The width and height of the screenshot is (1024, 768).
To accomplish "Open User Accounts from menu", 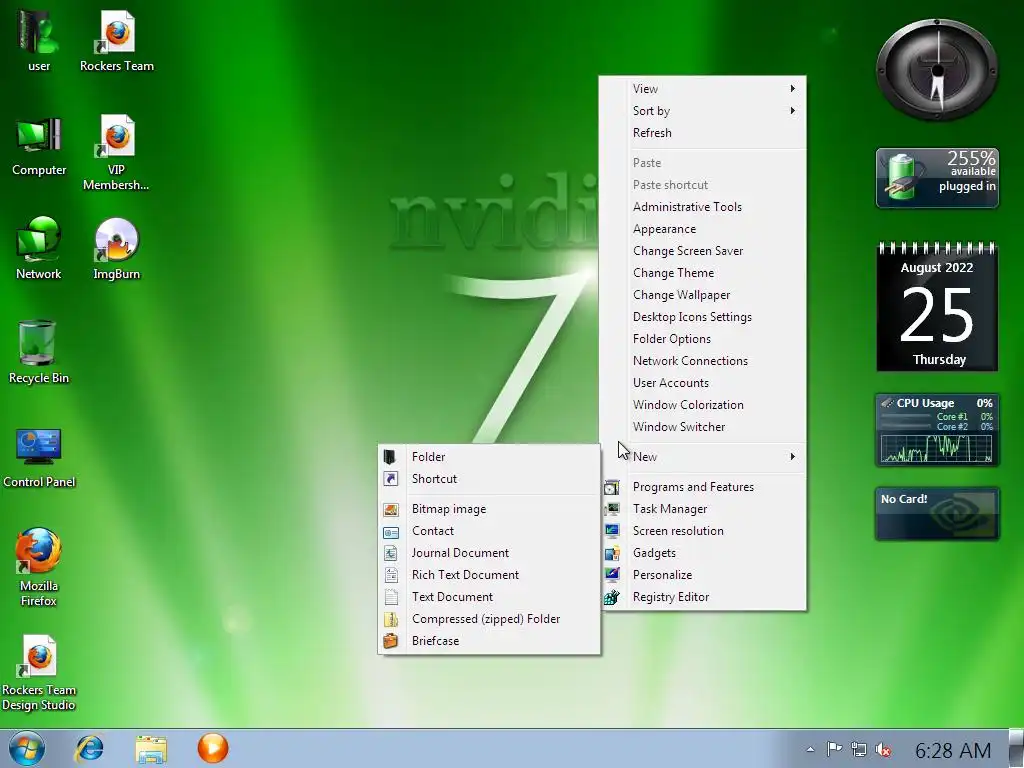I will coord(703,383).
